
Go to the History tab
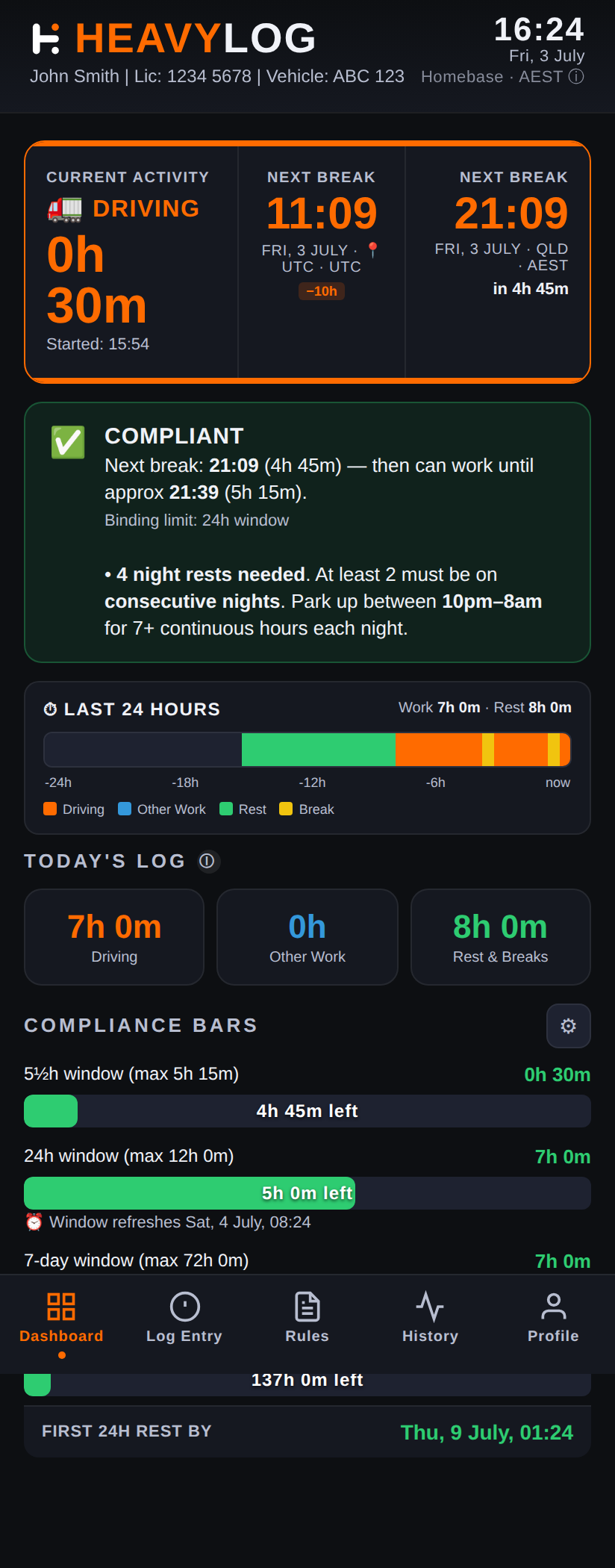(x=430, y=1319)
